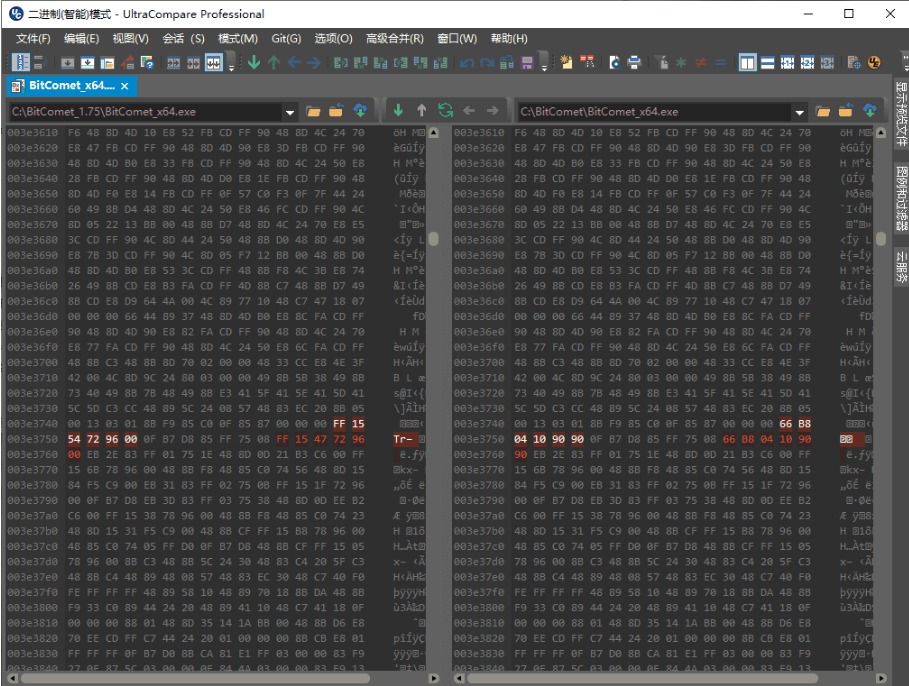Click the blue left arrow in the main toolbar
The image size is (909, 686).
[x=294, y=62]
